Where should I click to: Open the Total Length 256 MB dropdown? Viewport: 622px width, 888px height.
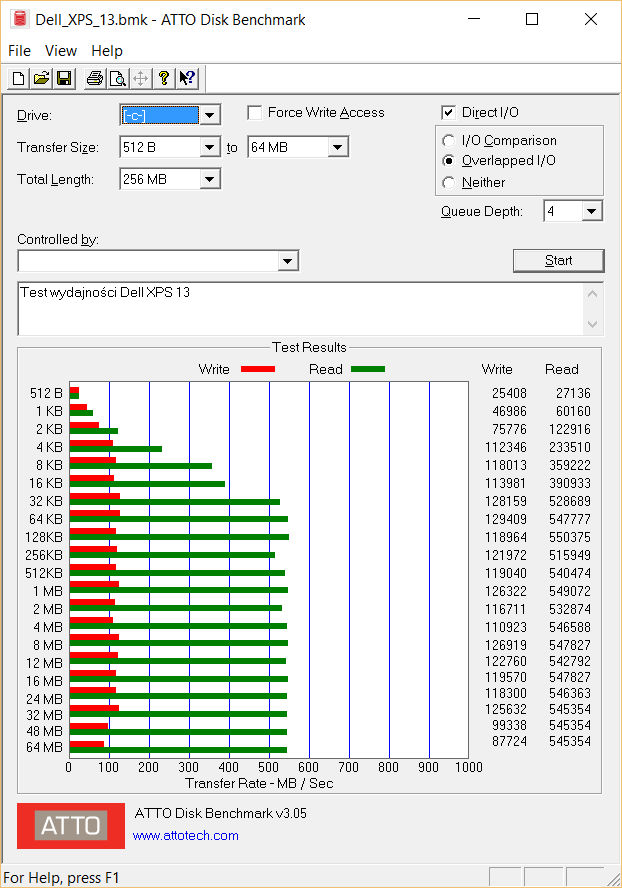point(210,180)
